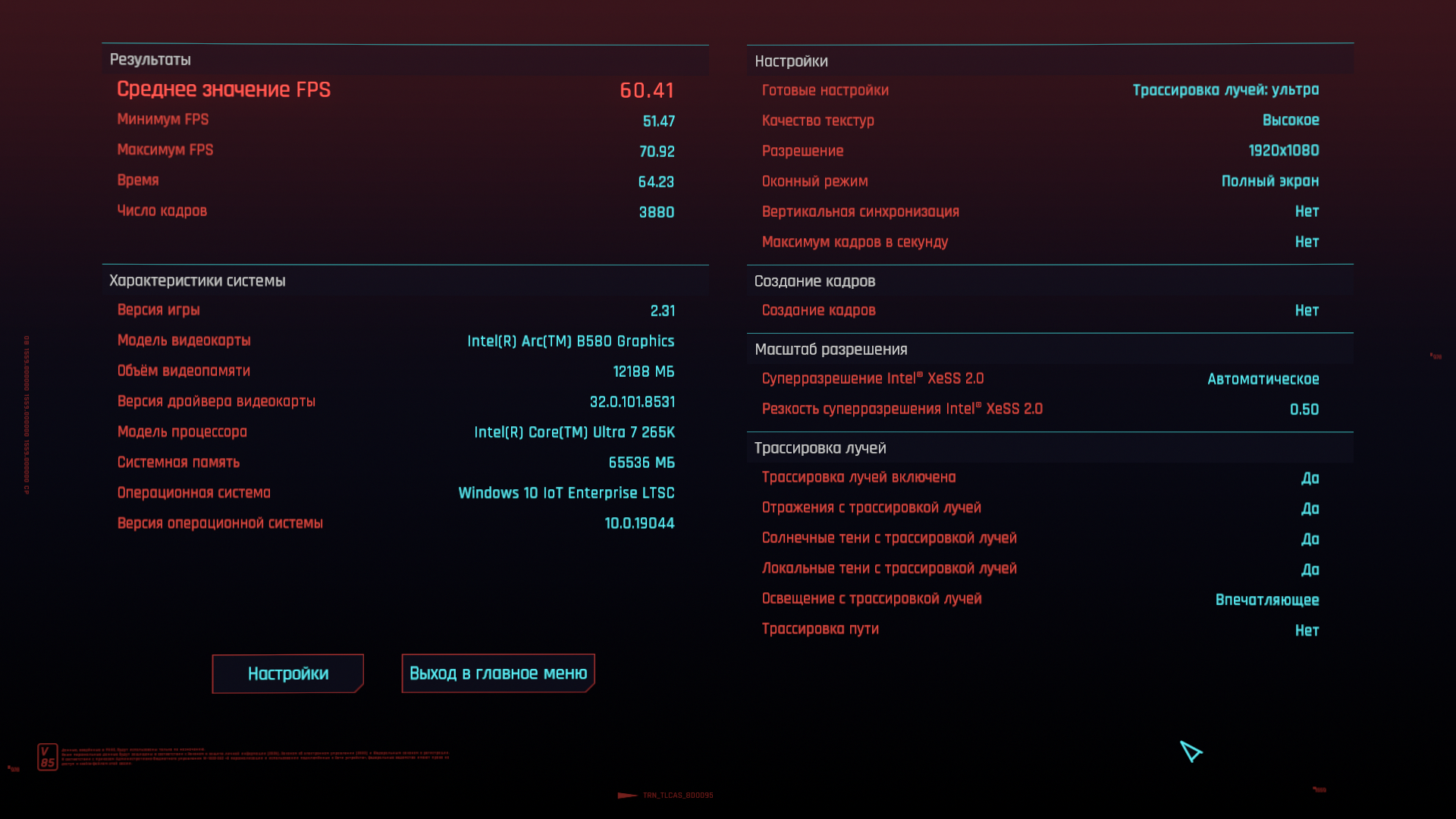Image resolution: width=1456 pixels, height=819 pixels.
Task: Click the Трассировка пути Нет value
Action: (x=1306, y=630)
